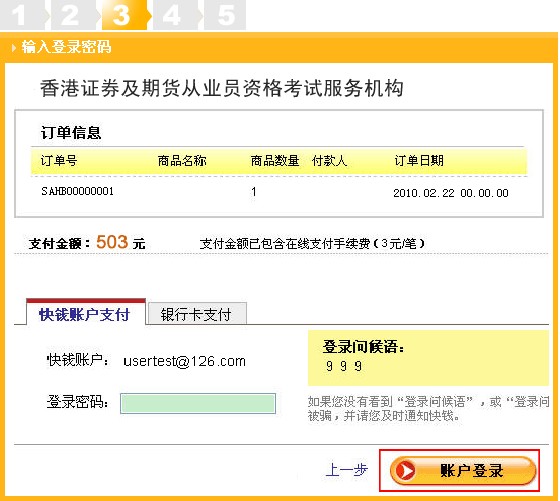Click the usertest@126.com account text

(x=184, y=361)
